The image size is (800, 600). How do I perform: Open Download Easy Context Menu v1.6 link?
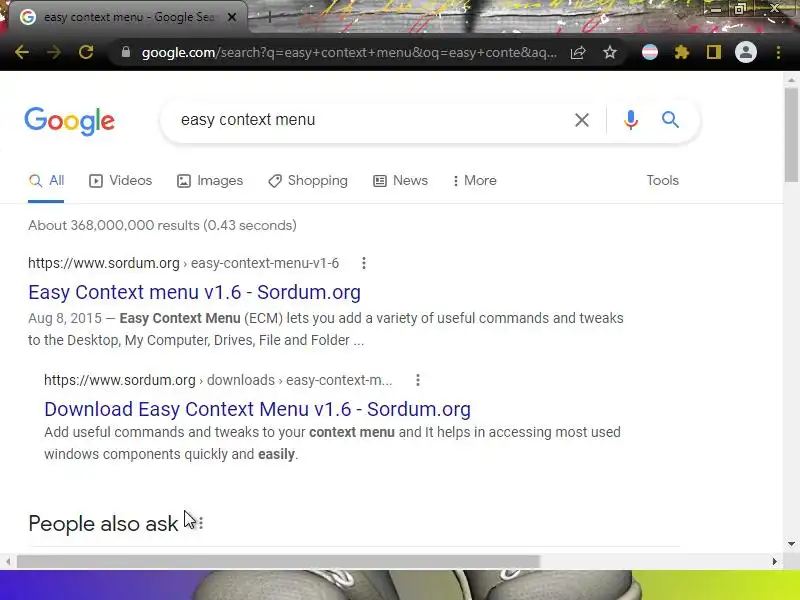(257, 409)
